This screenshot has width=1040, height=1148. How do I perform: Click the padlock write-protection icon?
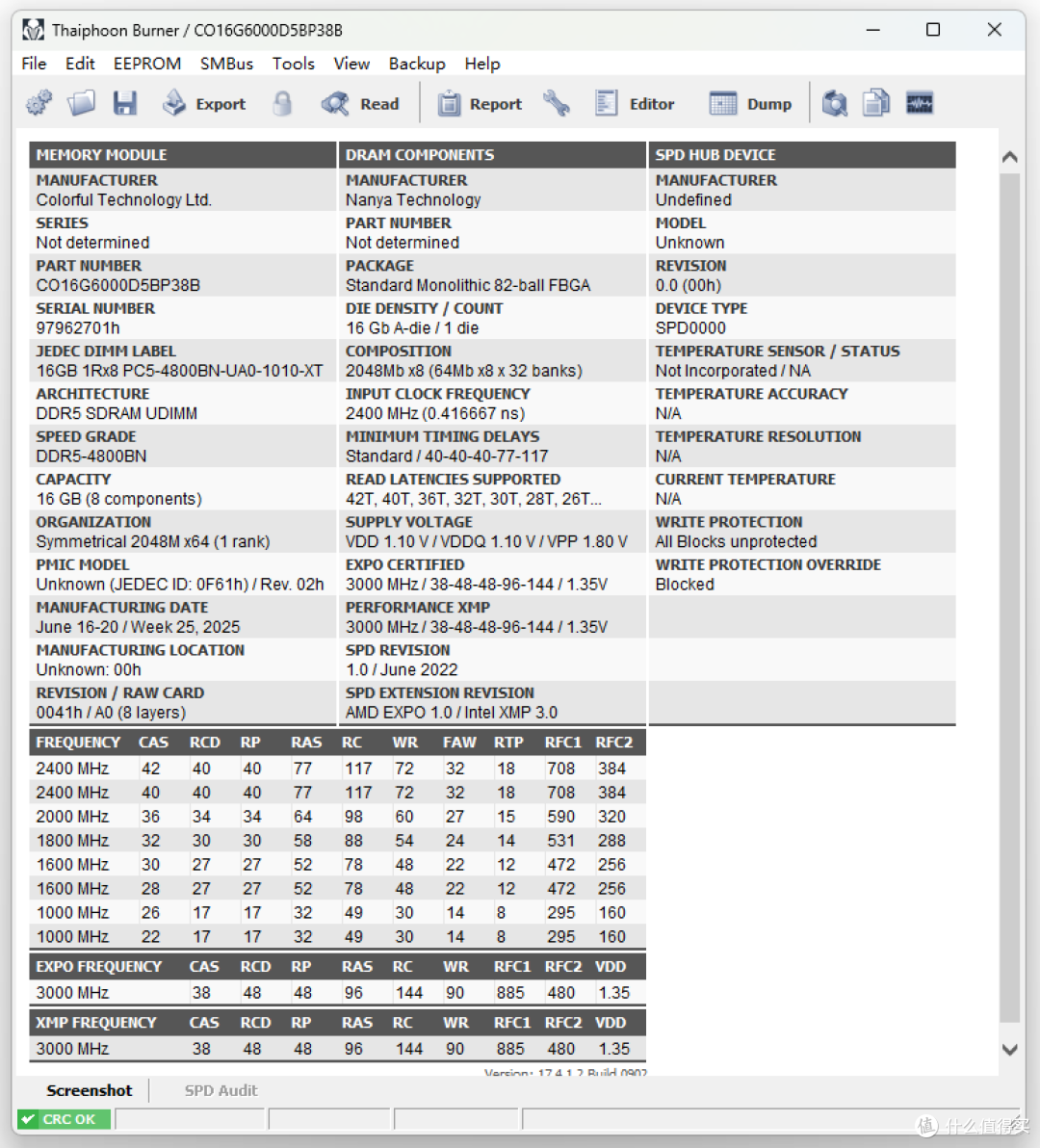click(x=282, y=103)
